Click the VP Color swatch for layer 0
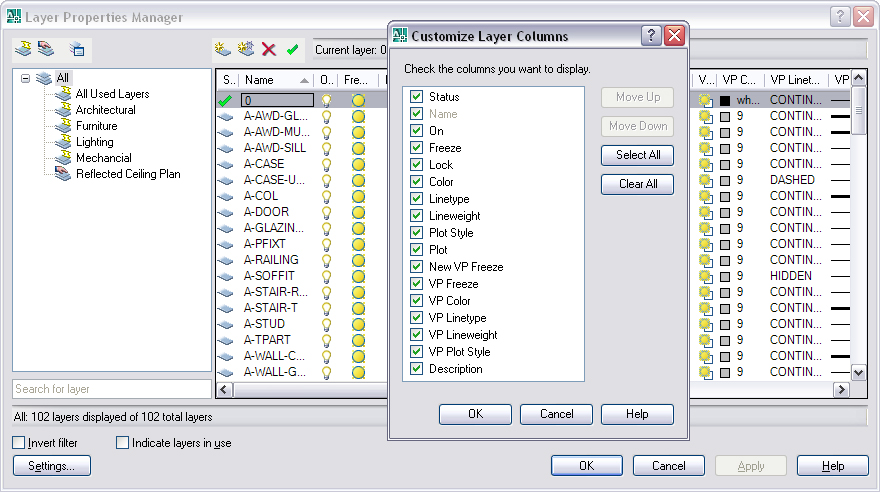Screen dimensions: 880x492 (x=726, y=100)
